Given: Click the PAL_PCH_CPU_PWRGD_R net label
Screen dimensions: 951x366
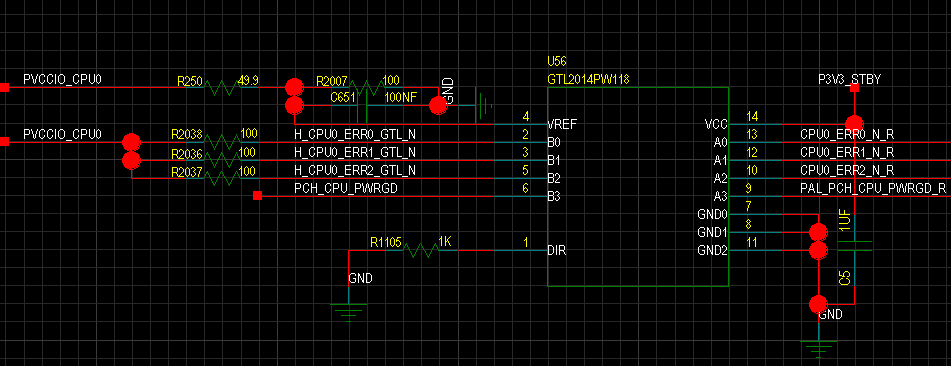Looking at the screenshot, I should click(873, 188).
